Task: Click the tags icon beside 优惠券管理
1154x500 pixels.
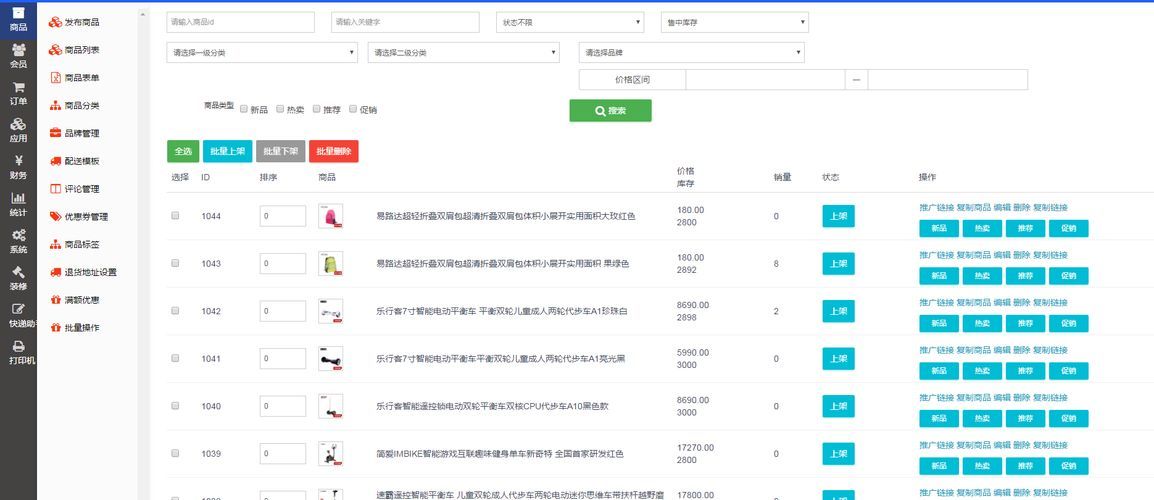Action: coord(55,216)
